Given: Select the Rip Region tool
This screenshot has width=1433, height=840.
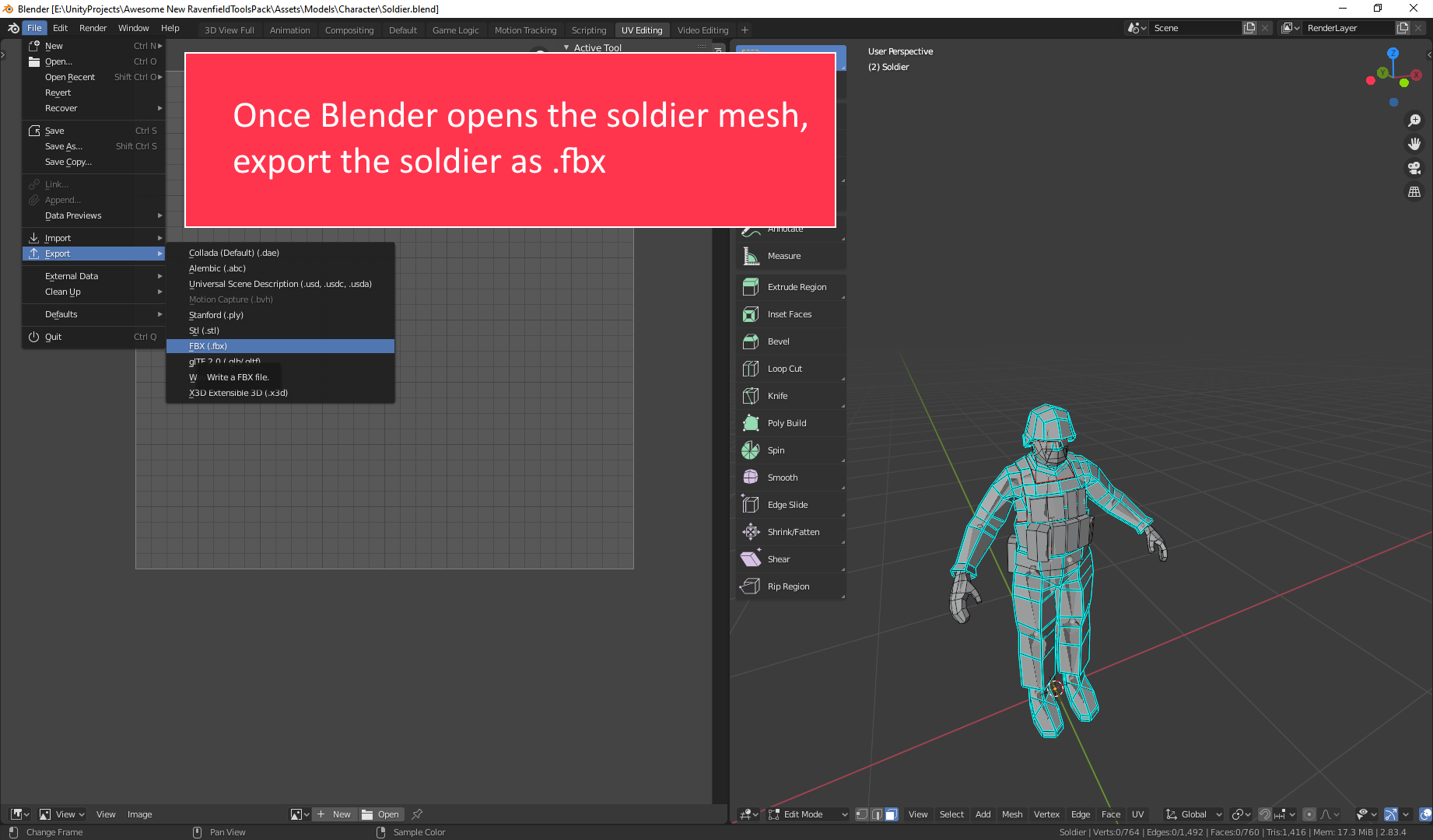Looking at the screenshot, I should 790,586.
